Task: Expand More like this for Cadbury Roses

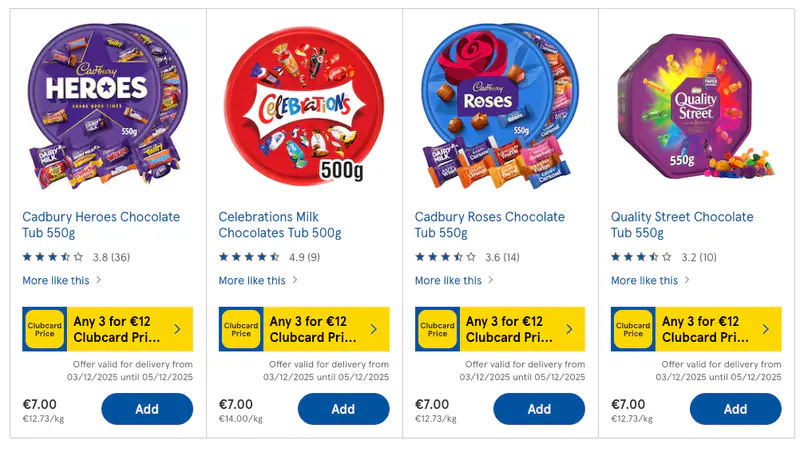Action: [454, 281]
